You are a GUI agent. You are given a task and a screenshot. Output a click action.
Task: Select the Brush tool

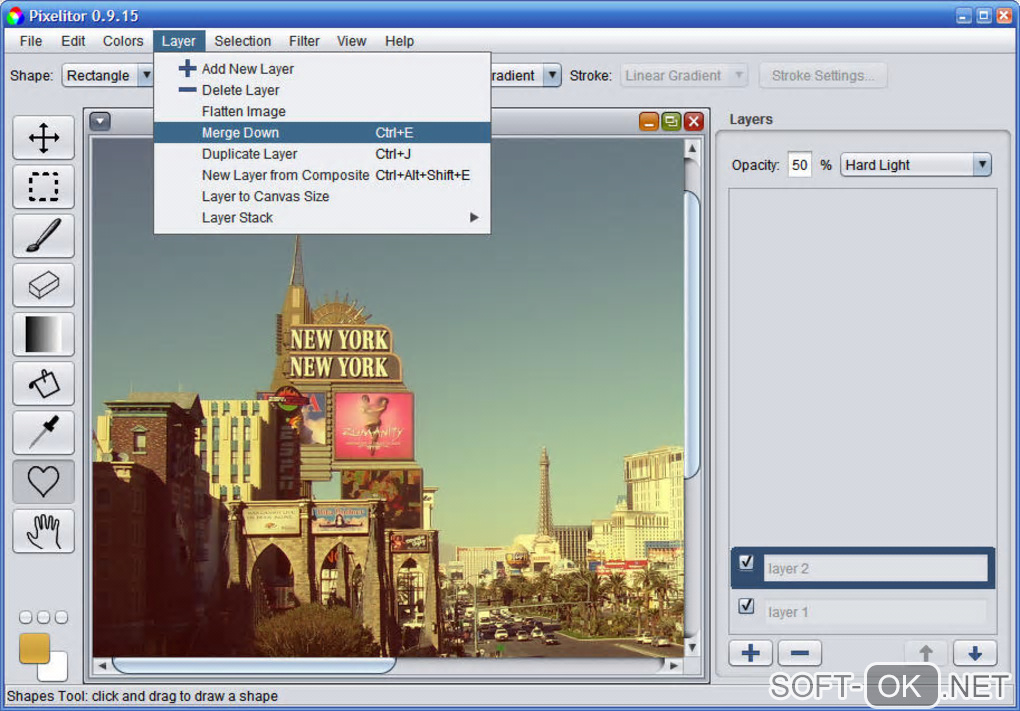tap(44, 235)
